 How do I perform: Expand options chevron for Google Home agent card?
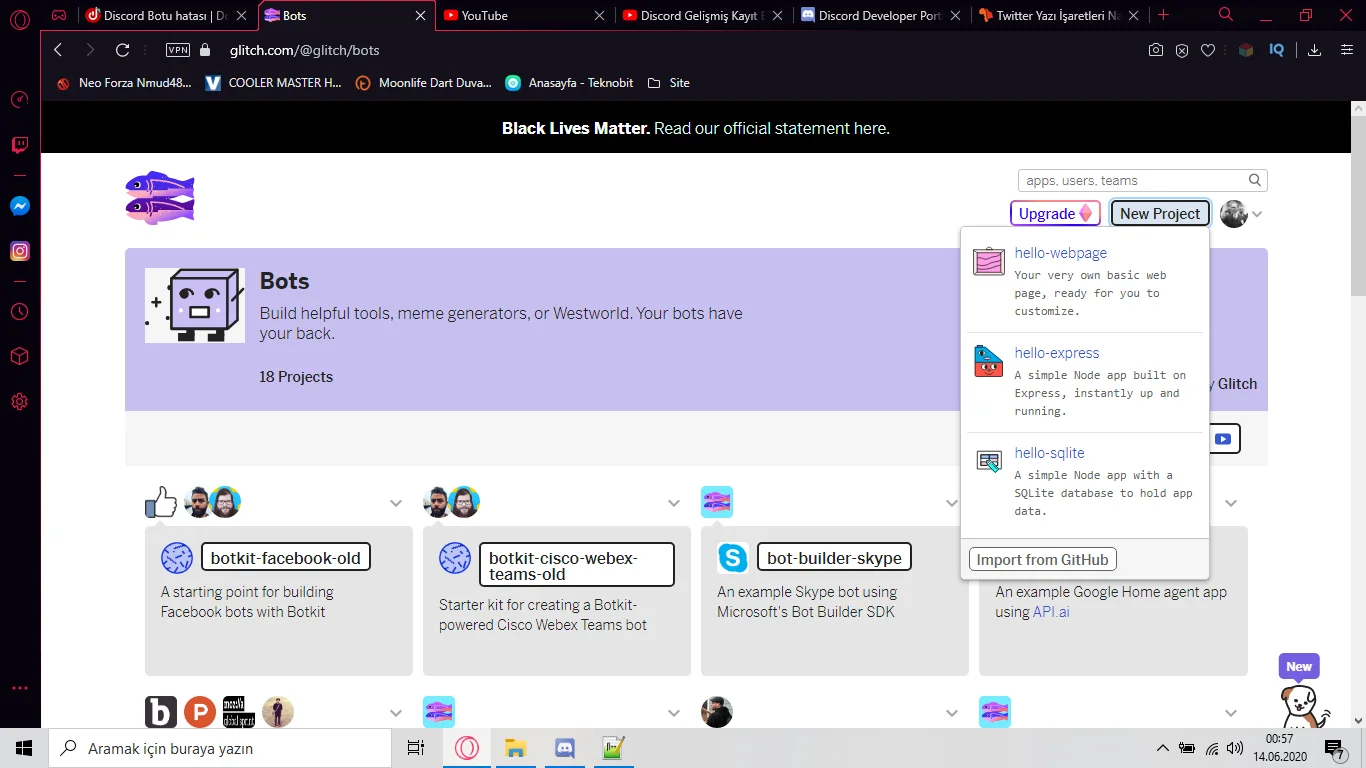1231,503
